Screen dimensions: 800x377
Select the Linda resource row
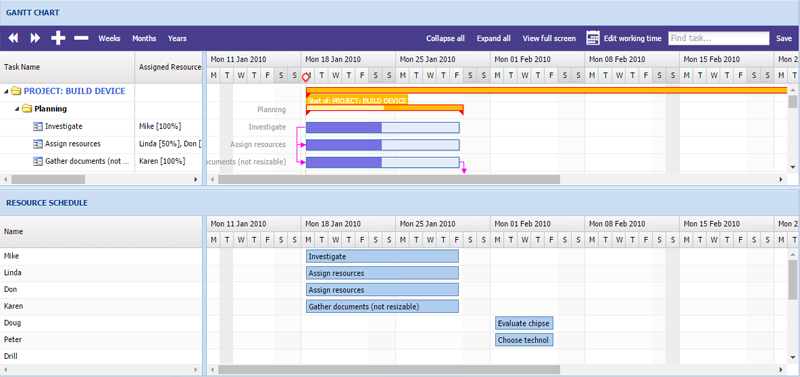pyautogui.click(x=101, y=273)
